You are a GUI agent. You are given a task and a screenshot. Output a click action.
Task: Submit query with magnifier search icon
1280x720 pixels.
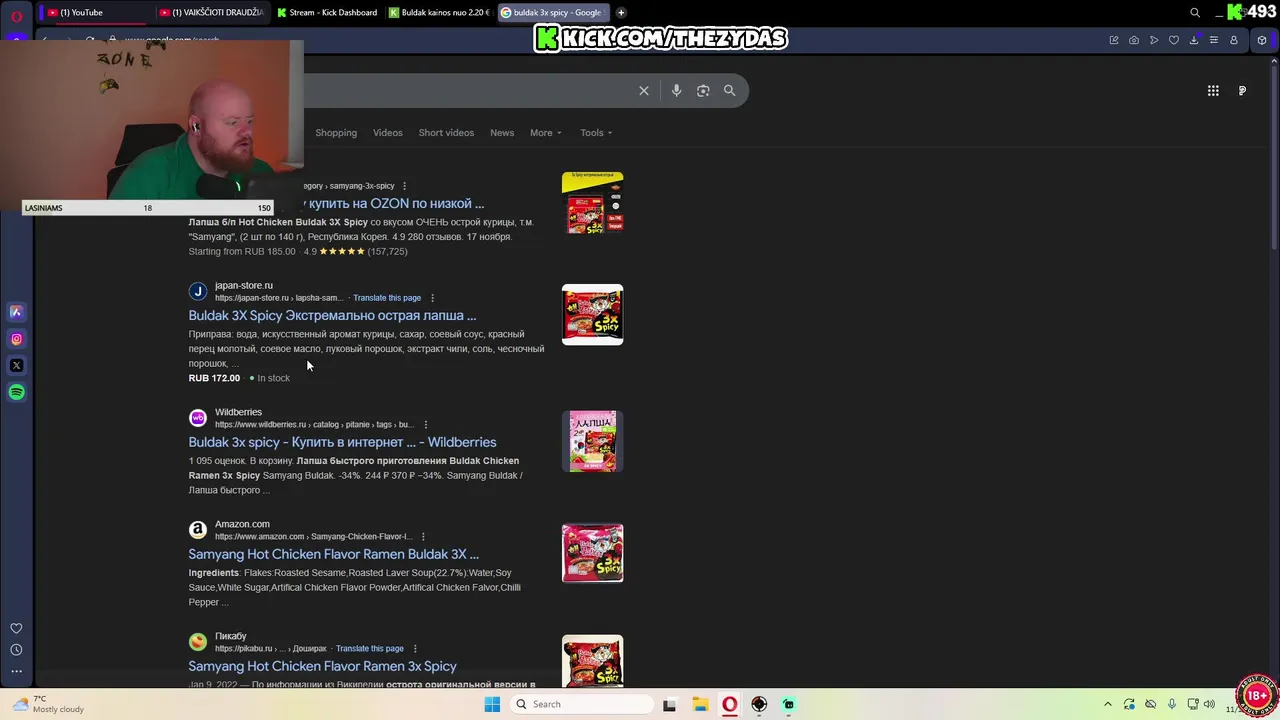[x=729, y=91]
